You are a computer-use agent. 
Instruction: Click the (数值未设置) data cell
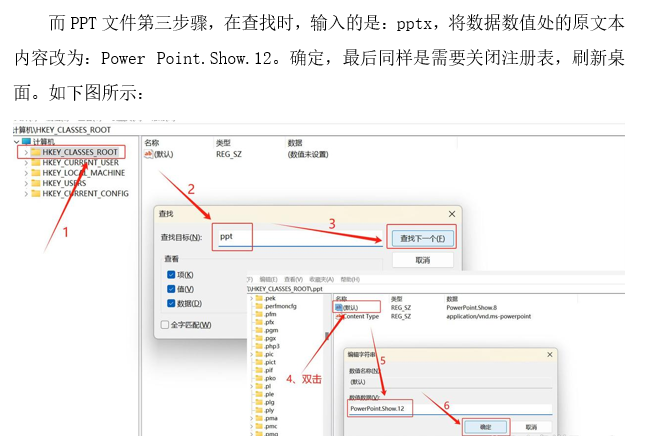[x=308, y=154]
